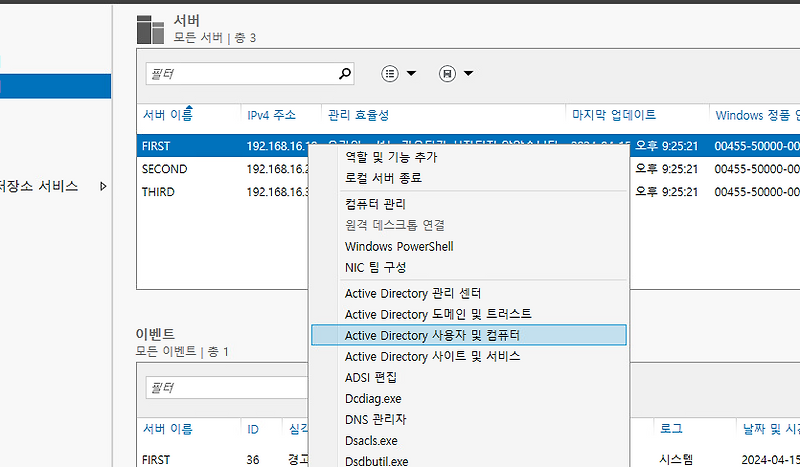Open the list view options icon
The width and height of the screenshot is (800, 467).
coord(390,74)
